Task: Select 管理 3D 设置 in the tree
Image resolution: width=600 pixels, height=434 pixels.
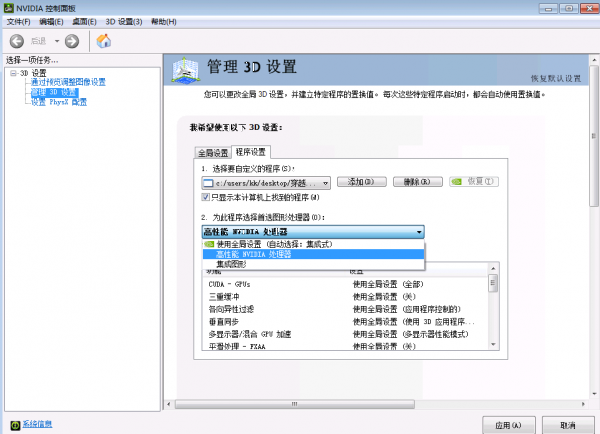Action: point(54,92)
